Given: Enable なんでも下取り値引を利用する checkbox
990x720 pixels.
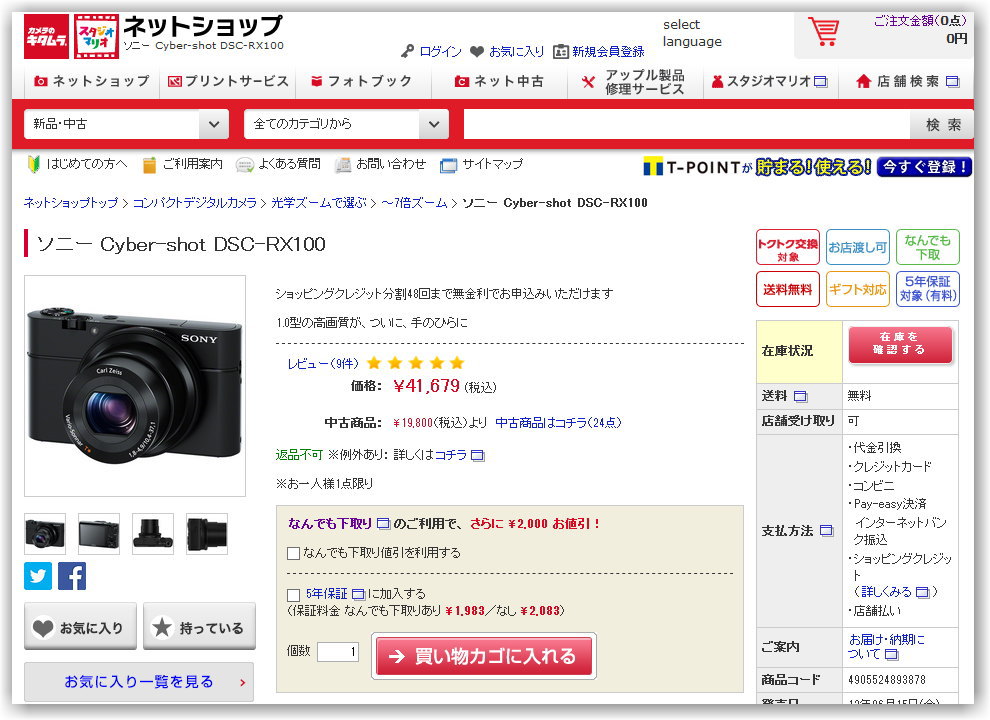Looking at the screenshot, I should [x=293, y=553].
